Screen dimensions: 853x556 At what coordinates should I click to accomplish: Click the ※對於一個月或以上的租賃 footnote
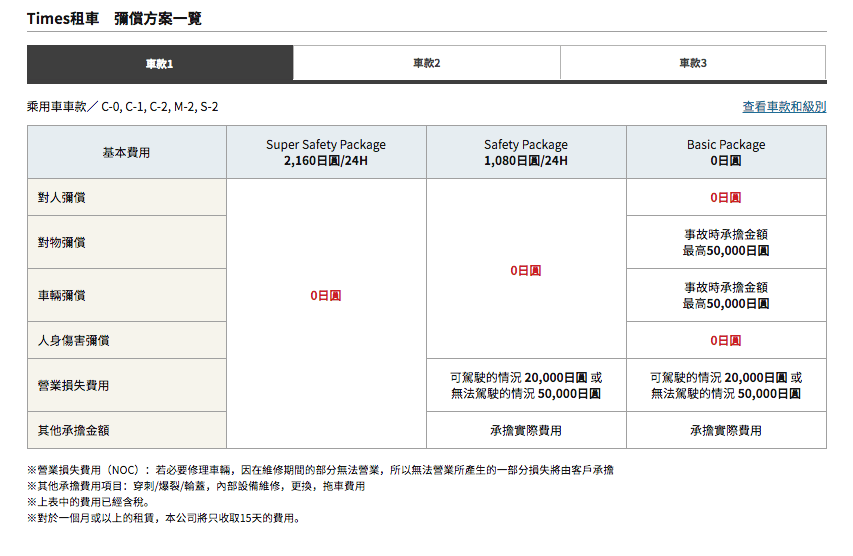coord(164,518)
